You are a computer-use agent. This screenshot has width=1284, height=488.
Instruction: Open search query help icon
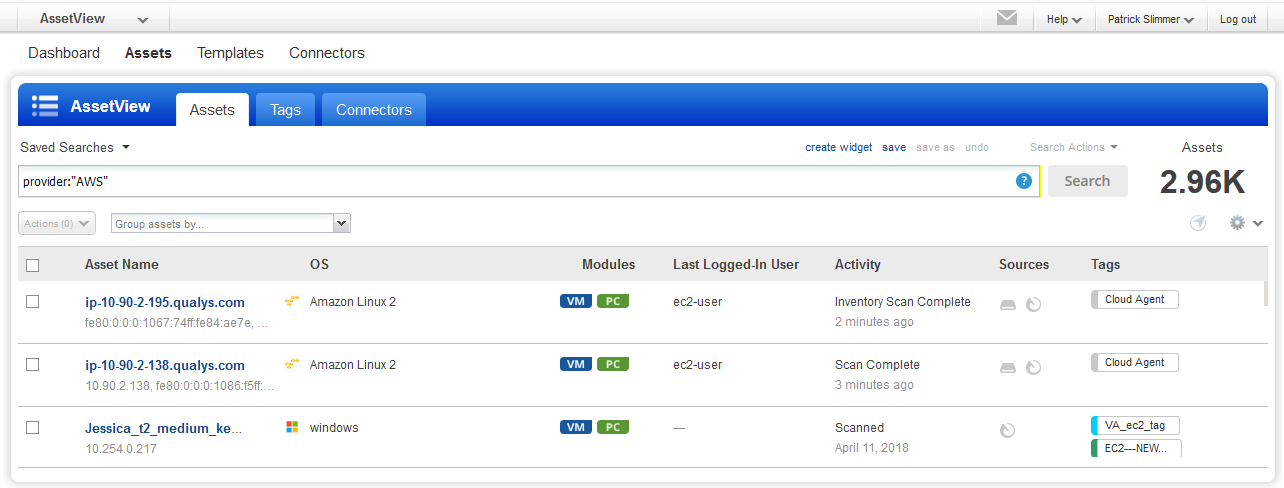(1024, 181)
